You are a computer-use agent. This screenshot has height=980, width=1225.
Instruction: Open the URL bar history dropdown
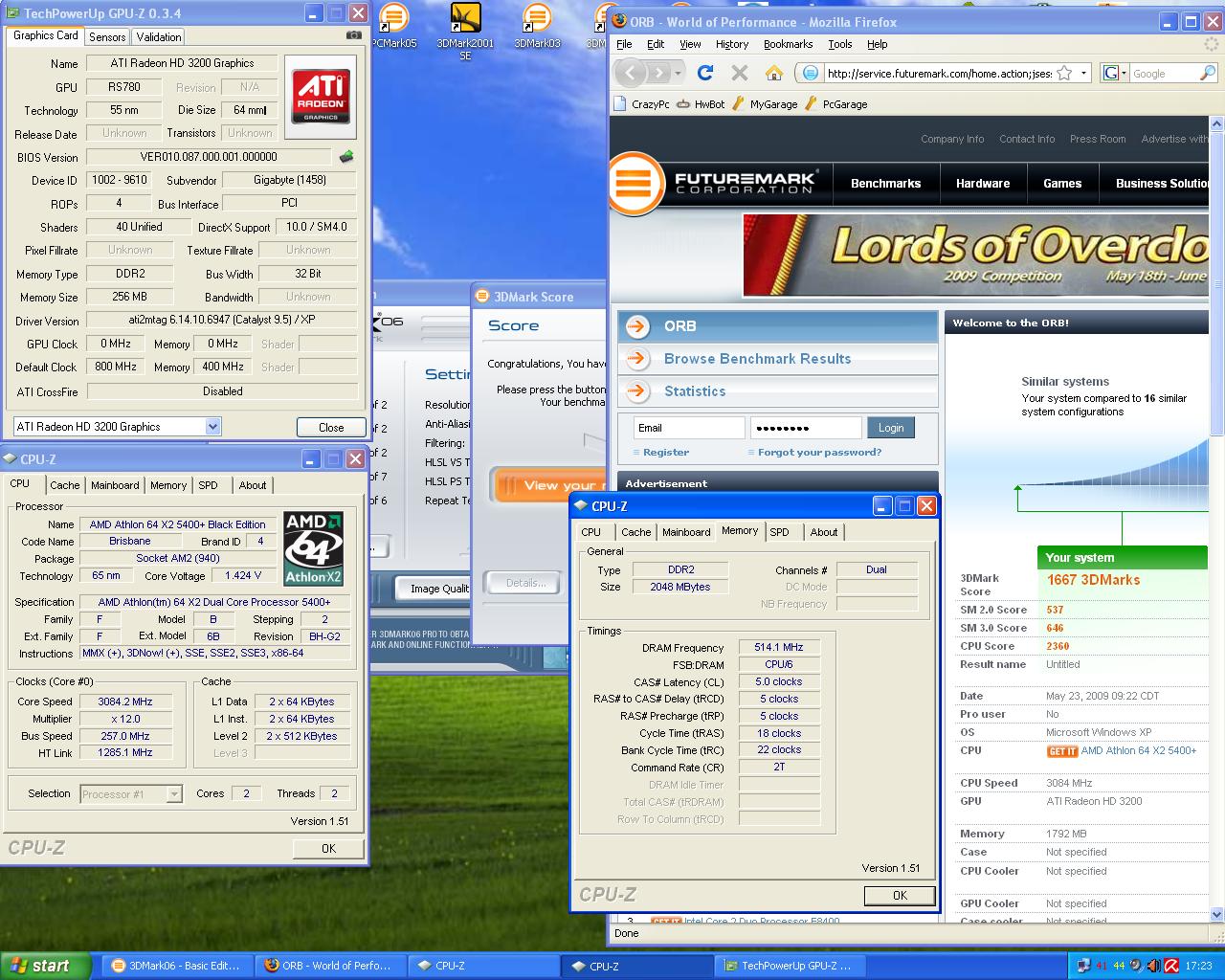pos(1083,73)
